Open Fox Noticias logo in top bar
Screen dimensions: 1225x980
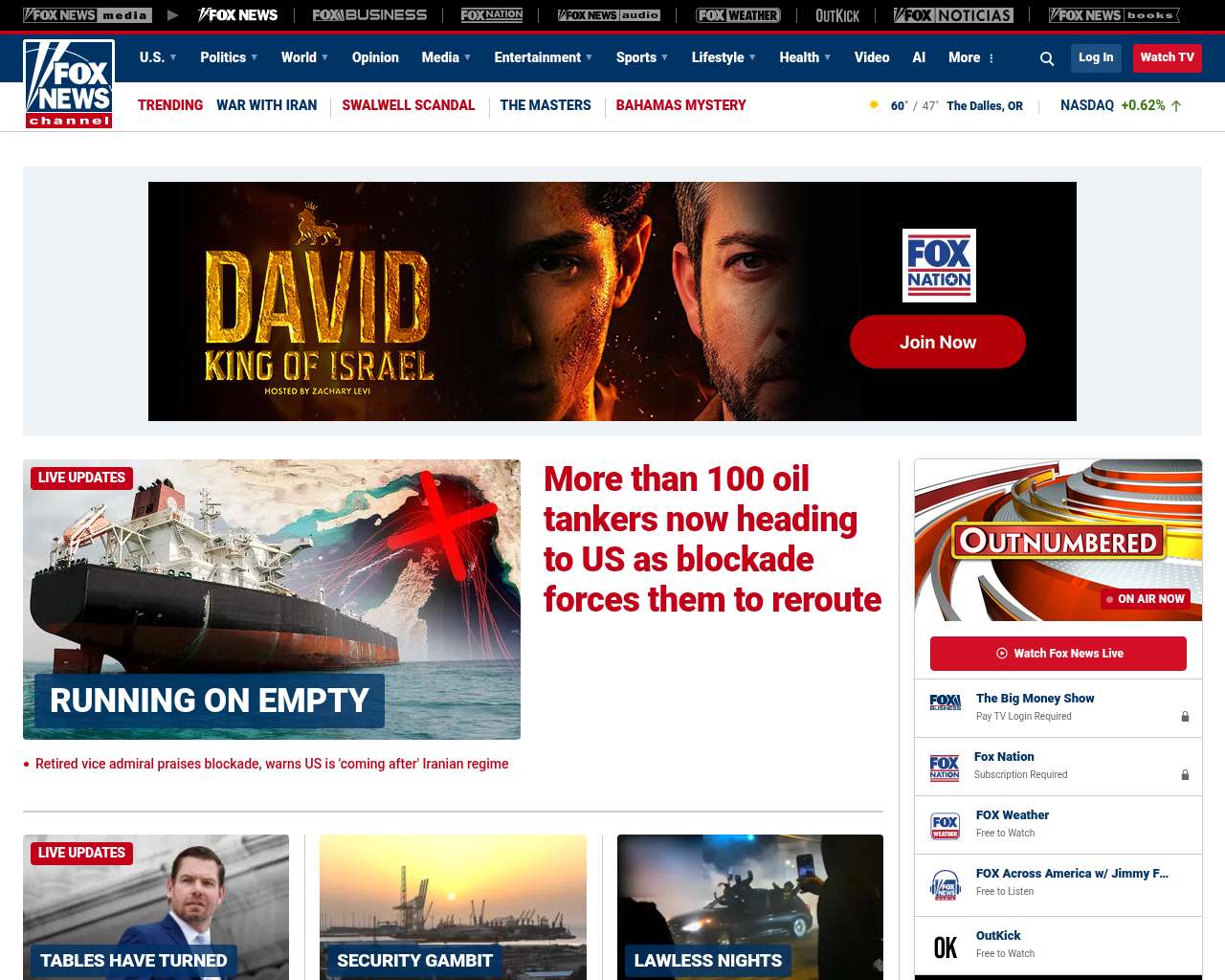pos(953,15)
